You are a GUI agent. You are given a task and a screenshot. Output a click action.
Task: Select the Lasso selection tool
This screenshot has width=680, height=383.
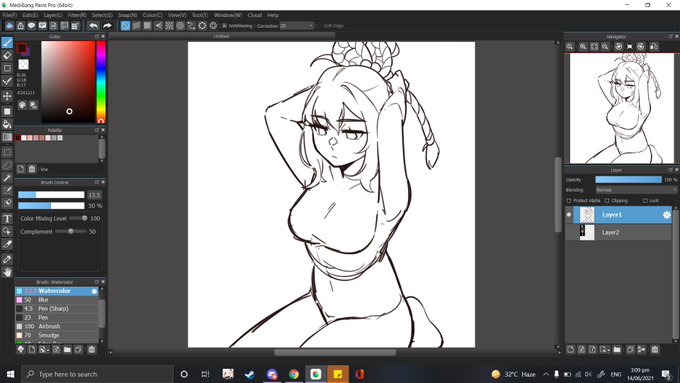pyautogui.click(x=7, y=165)
